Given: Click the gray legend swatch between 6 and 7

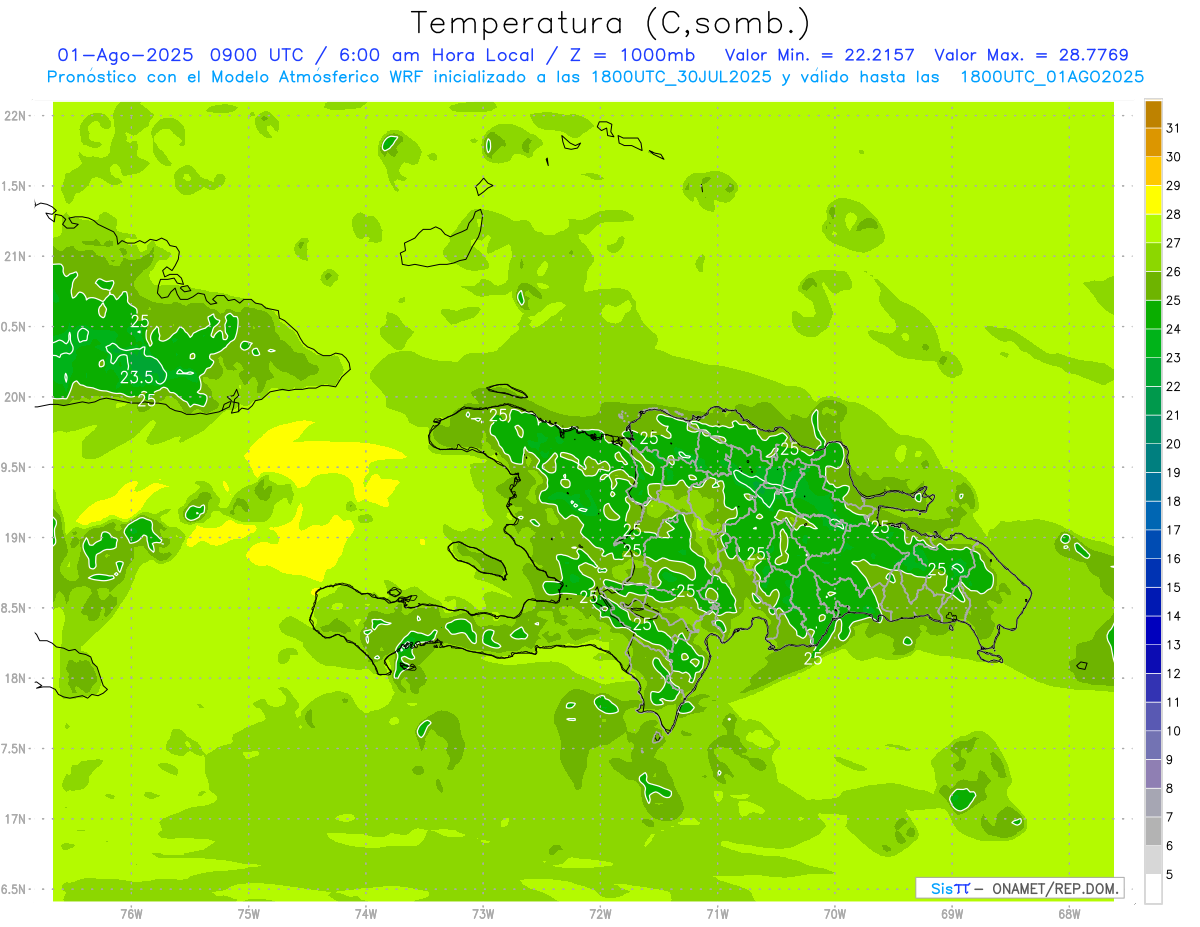Looking at the screenshot, I should tap(1153, 831).
